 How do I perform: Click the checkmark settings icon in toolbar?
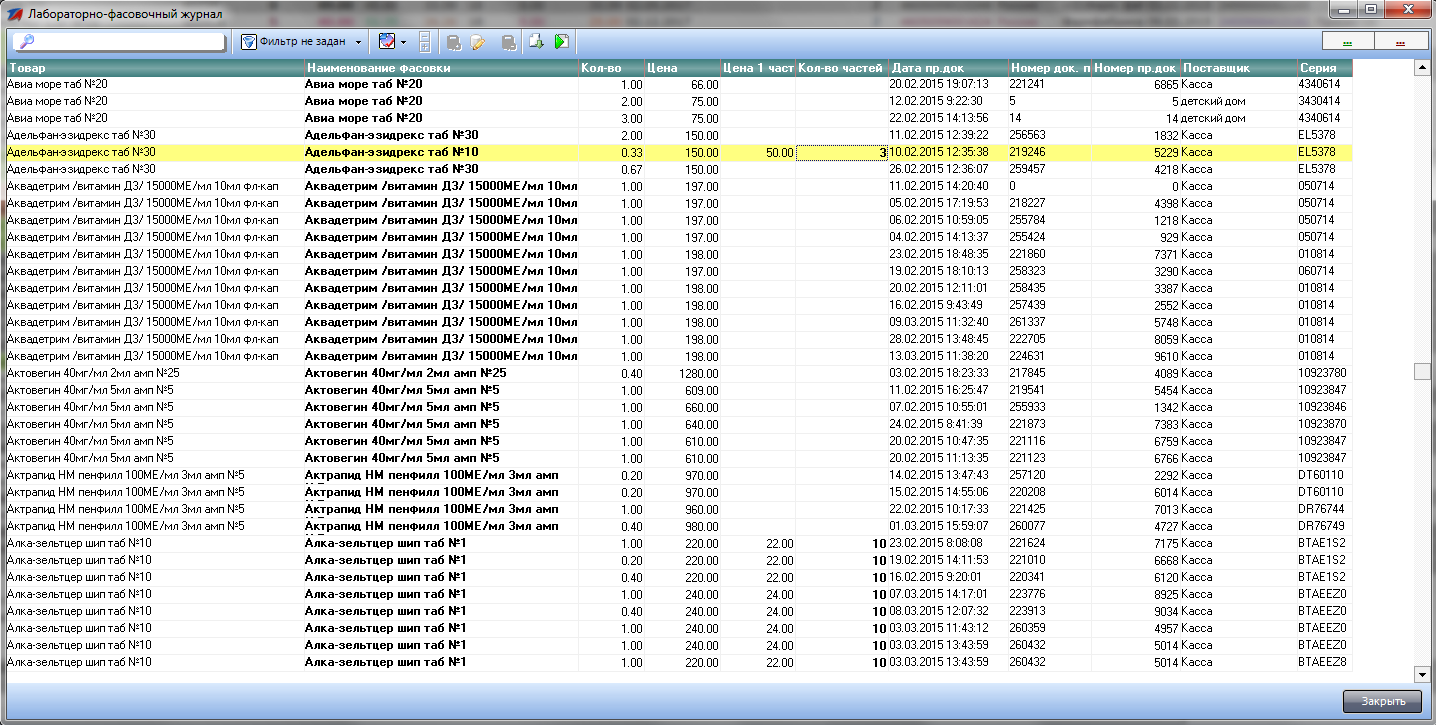pyautogui.click(x=388, y=42)
